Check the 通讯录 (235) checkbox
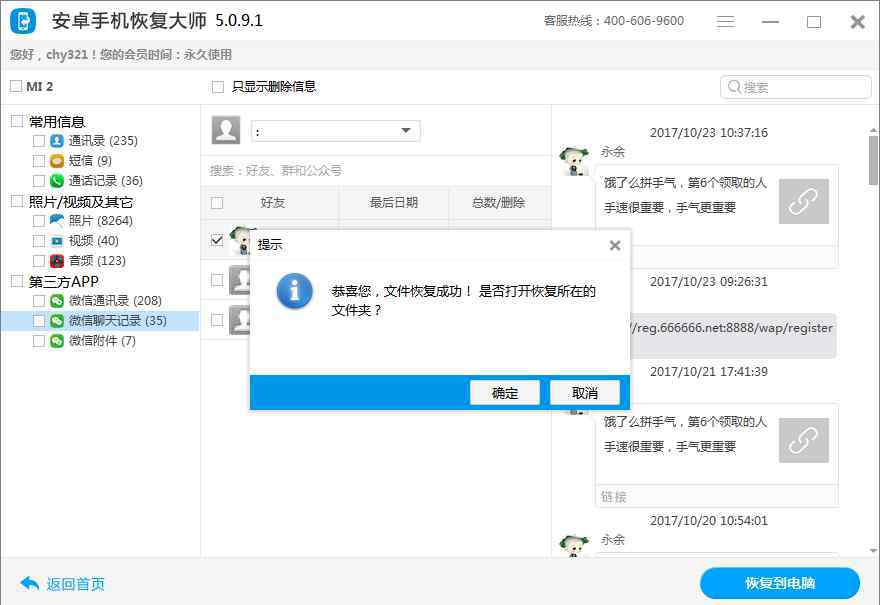Viewport: 880px width, 605px height. tap(39, 141)
